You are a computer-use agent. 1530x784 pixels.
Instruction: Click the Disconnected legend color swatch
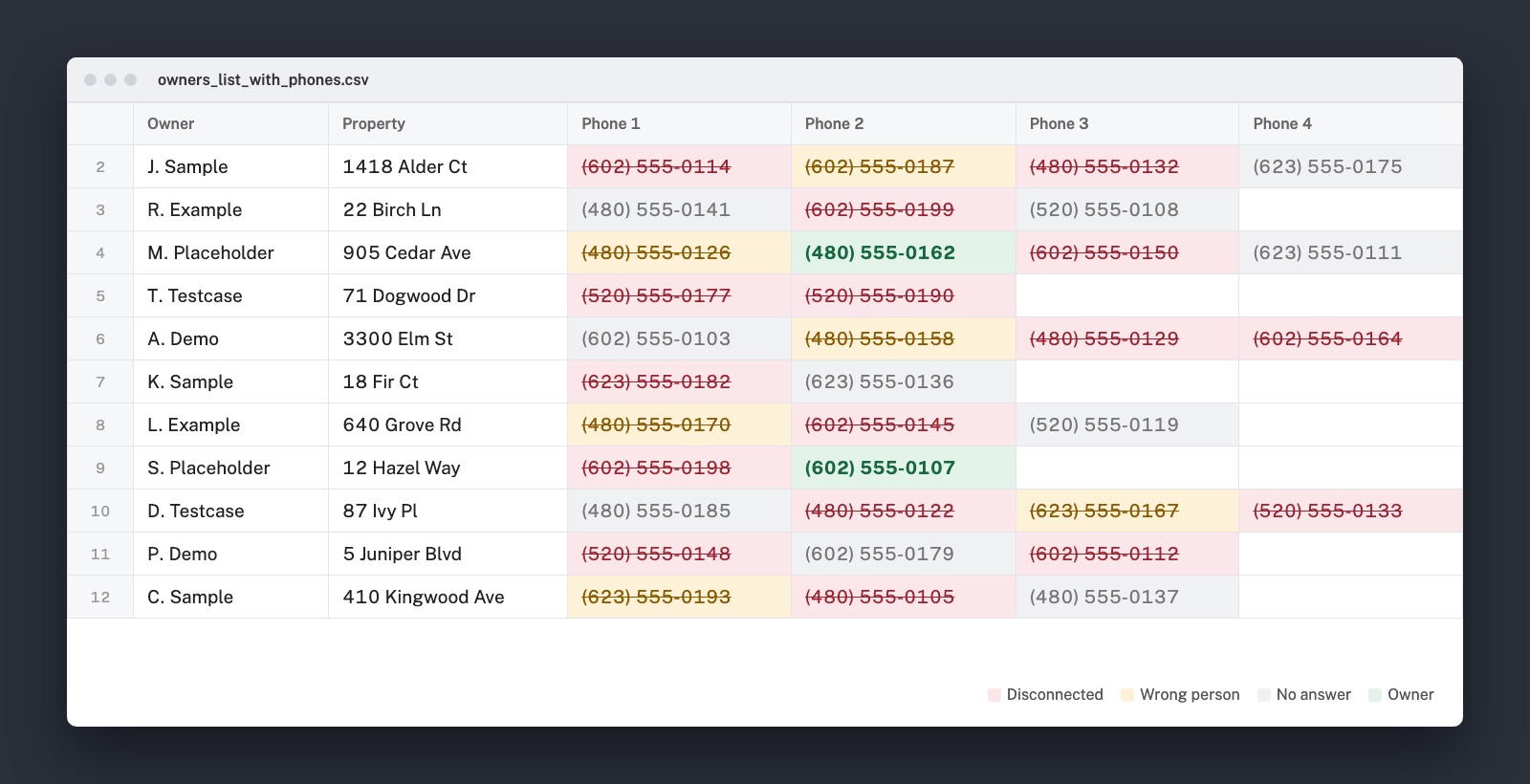(994, 695)
